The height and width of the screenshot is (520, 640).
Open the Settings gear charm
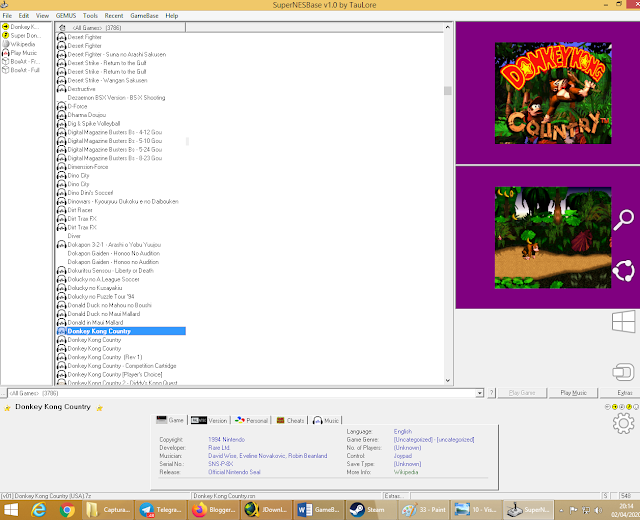coord(624,423)
